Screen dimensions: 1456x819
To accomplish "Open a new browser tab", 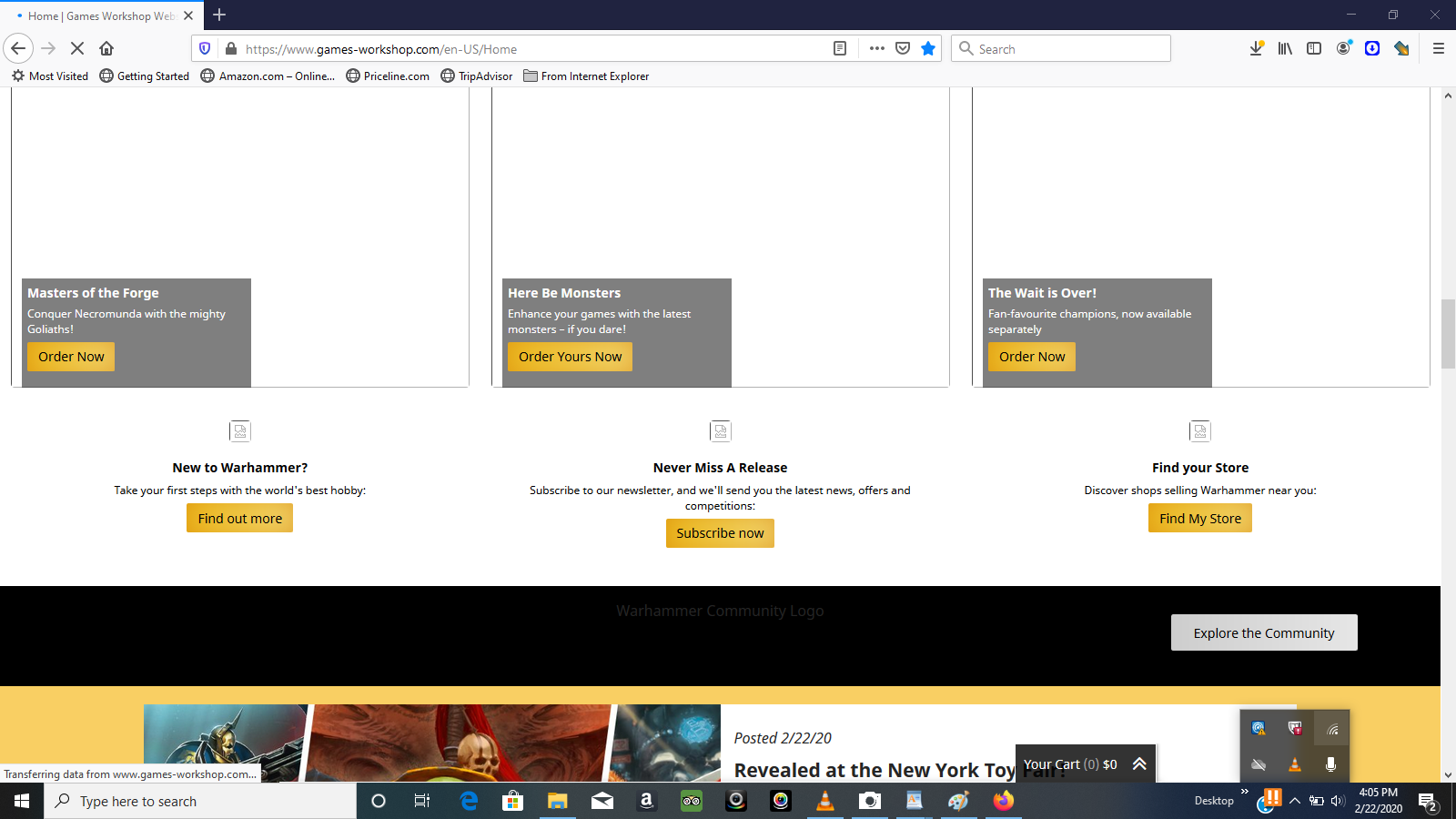I will (x=219, y=15).
